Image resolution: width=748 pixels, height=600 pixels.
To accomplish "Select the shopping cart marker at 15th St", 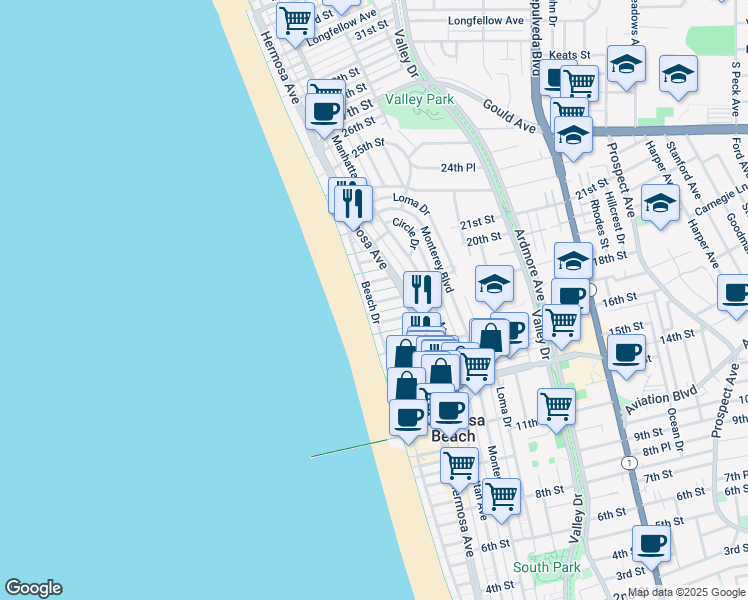I will [561, 324].
